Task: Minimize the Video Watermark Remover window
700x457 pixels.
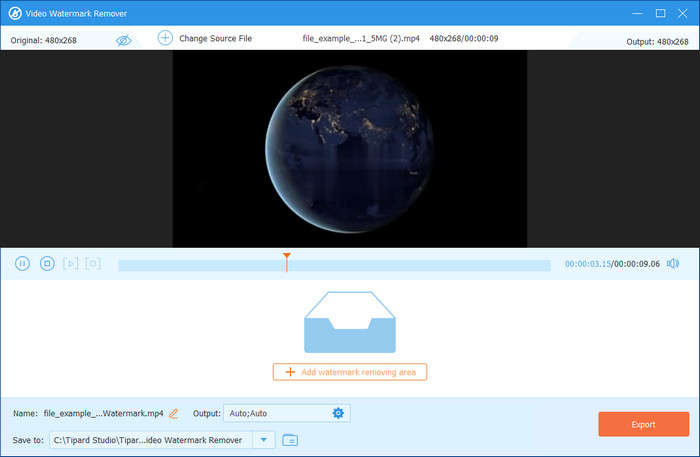Action: [638, 13]
